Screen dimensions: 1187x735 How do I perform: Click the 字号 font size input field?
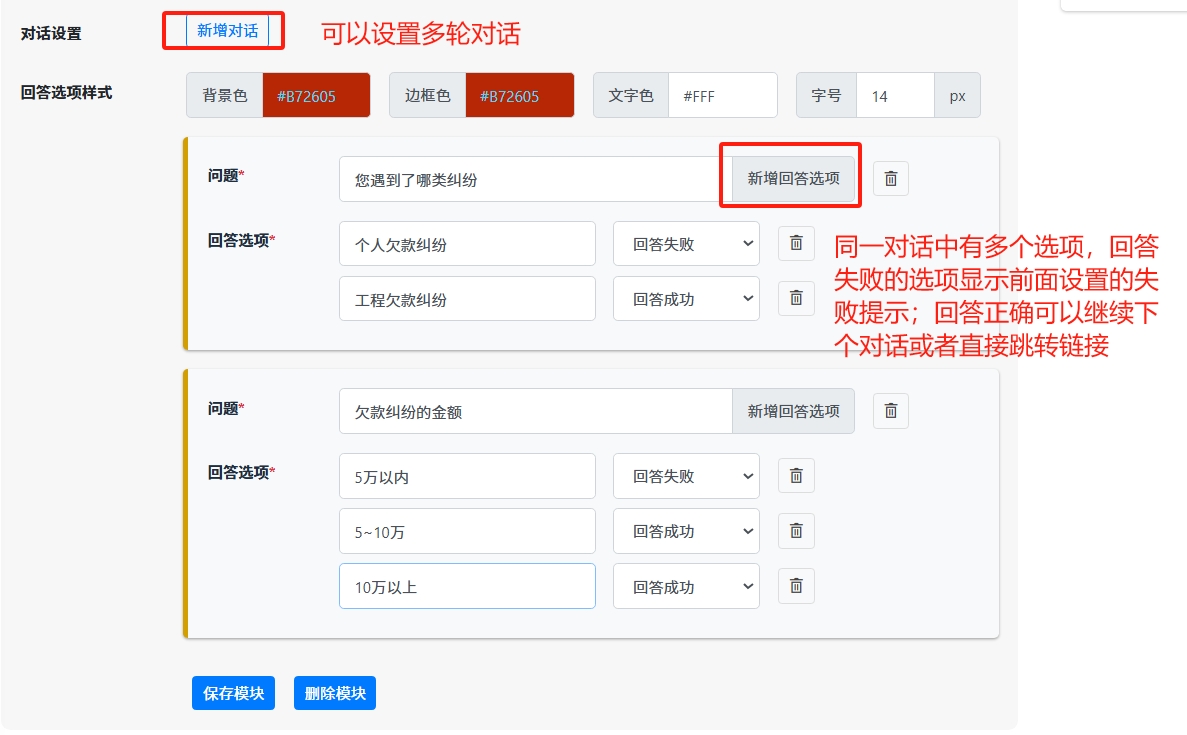[x=895, y=96]
